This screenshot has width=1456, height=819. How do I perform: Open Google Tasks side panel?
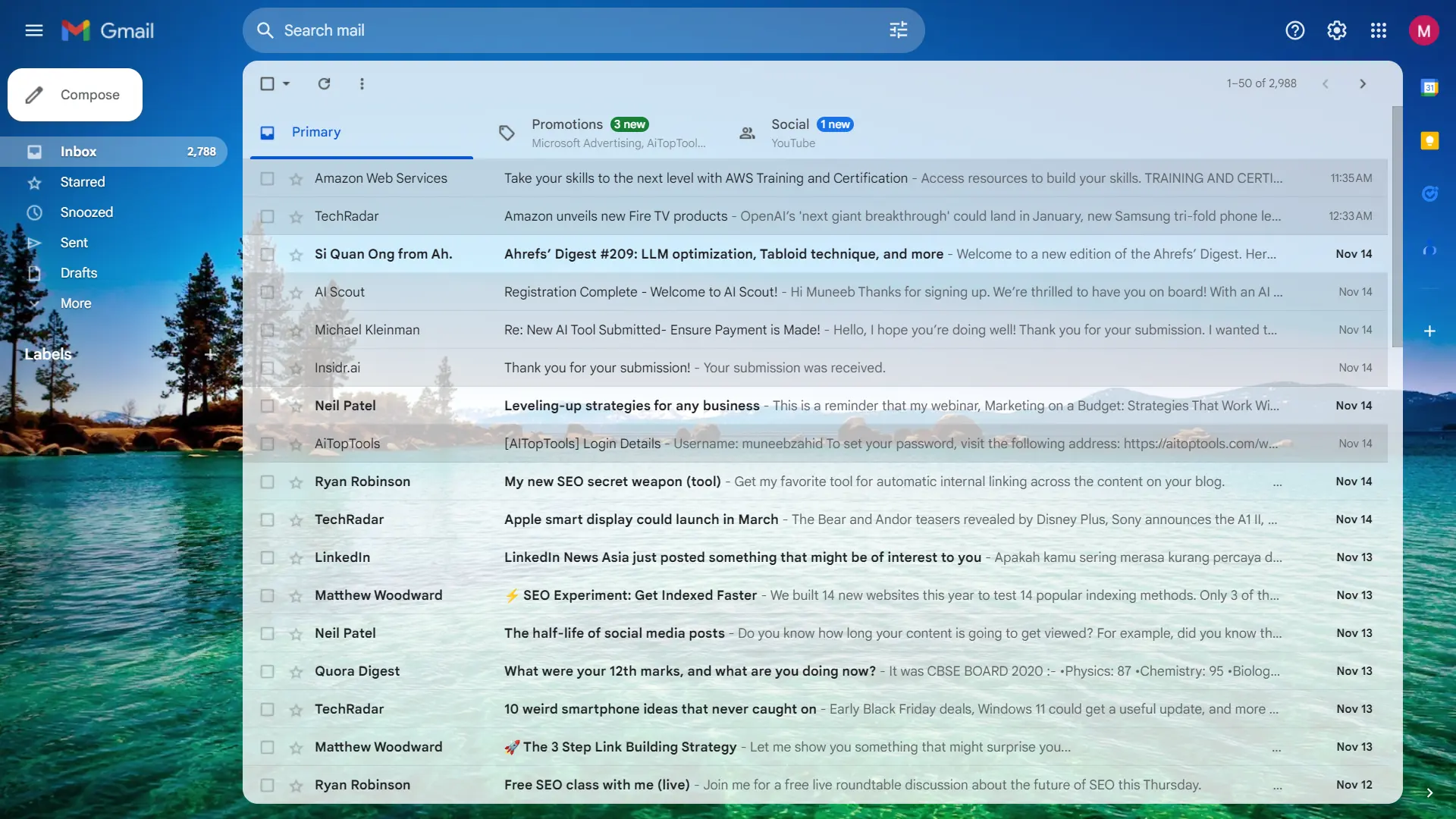(x=1429, y=193)
